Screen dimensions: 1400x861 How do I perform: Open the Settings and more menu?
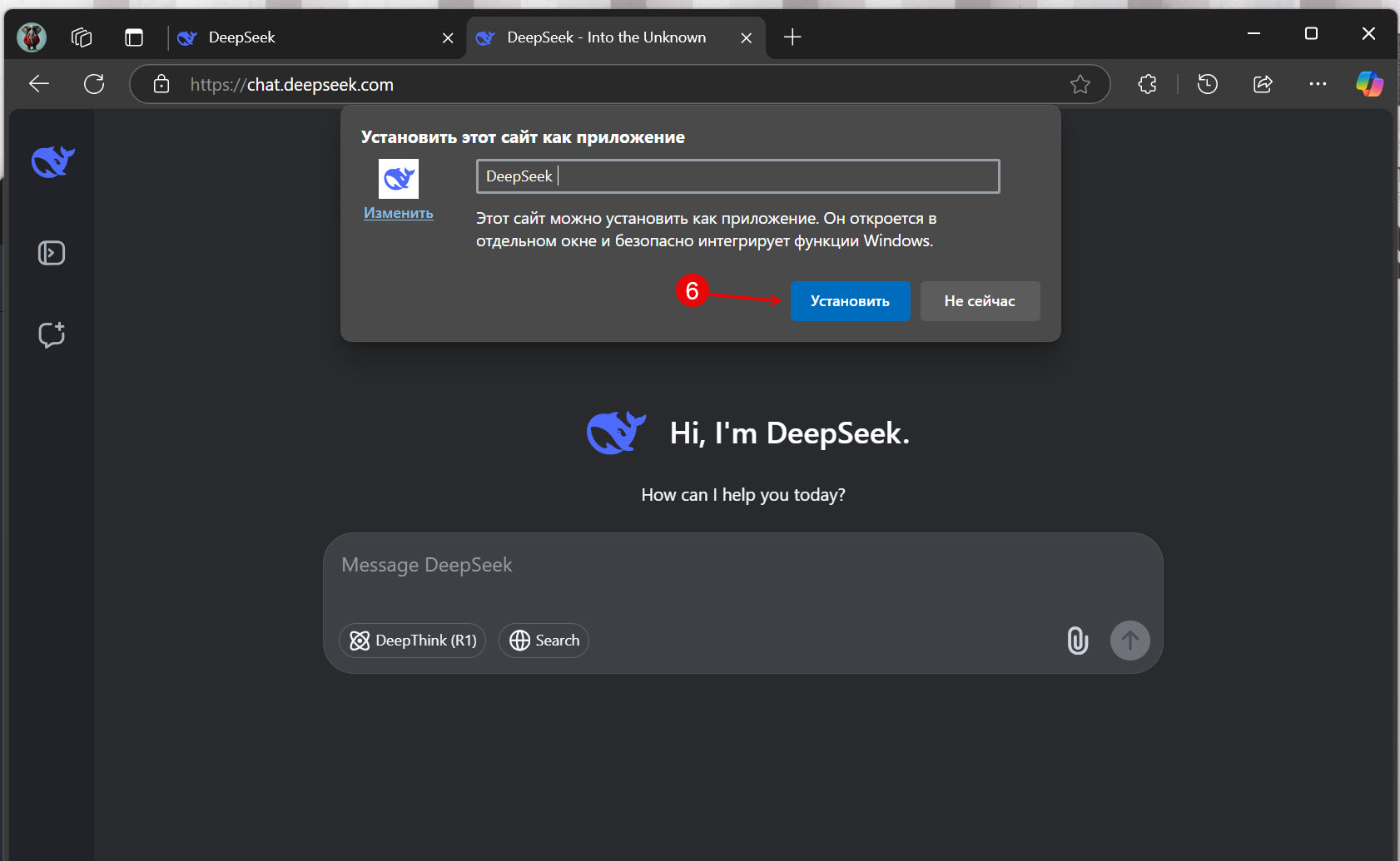(1318, 84)
